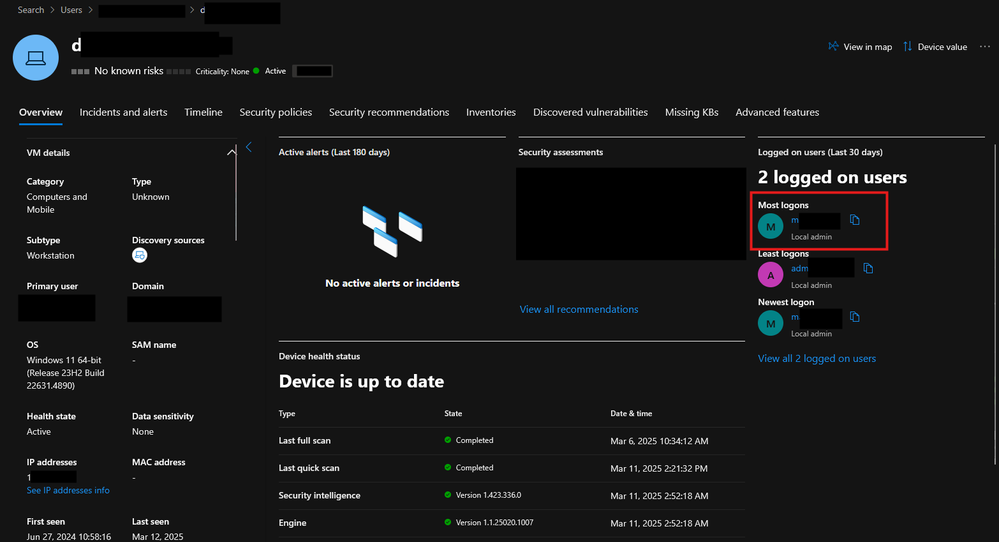Open the more options ellipsis menu

(984, 46)
